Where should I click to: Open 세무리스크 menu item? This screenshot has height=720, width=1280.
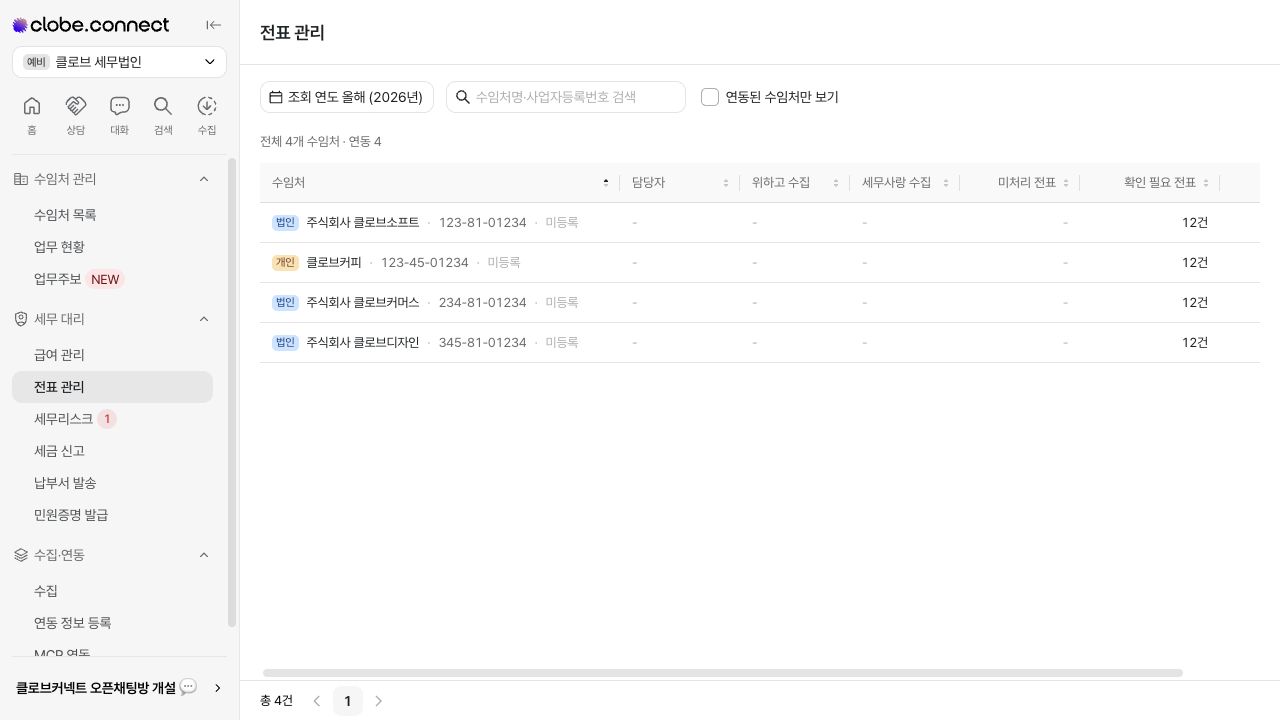pos(112,419)
